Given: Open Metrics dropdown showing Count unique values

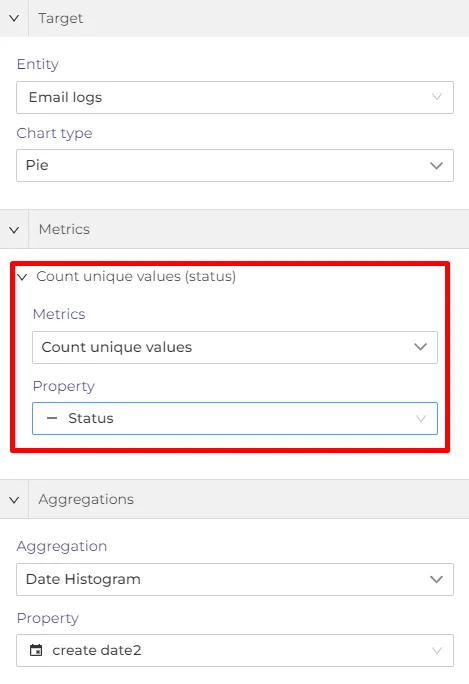Looking at the screenshot, I should (235, 347).
